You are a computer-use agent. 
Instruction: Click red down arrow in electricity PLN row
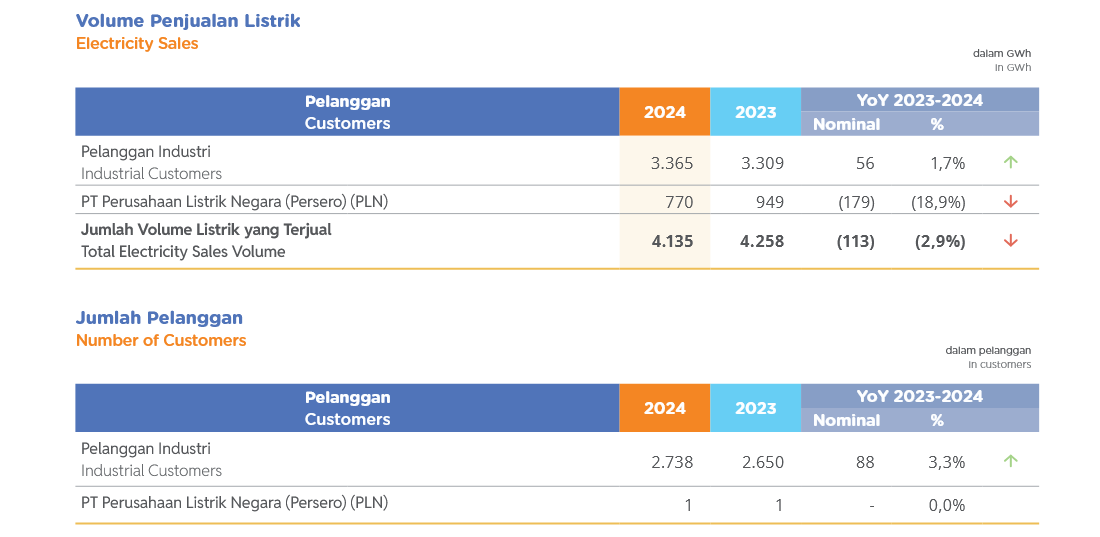(x=1010, y=202)
